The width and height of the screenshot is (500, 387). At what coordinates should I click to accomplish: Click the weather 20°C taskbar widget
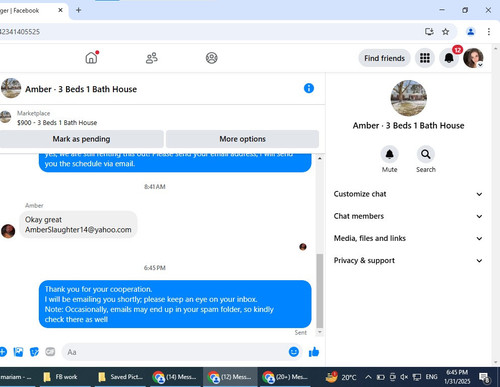click(341, 377)
